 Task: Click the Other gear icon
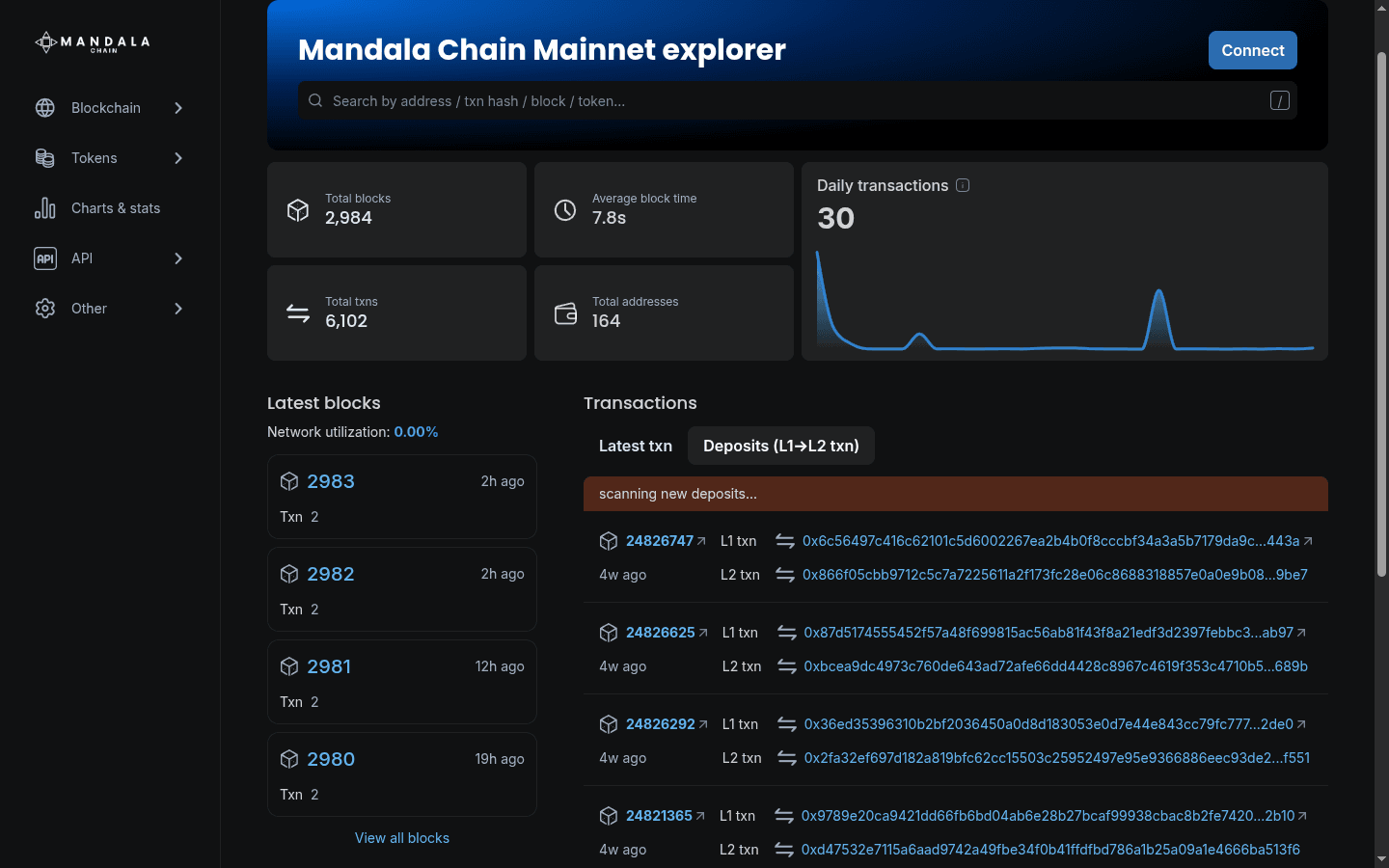[45, 309]
